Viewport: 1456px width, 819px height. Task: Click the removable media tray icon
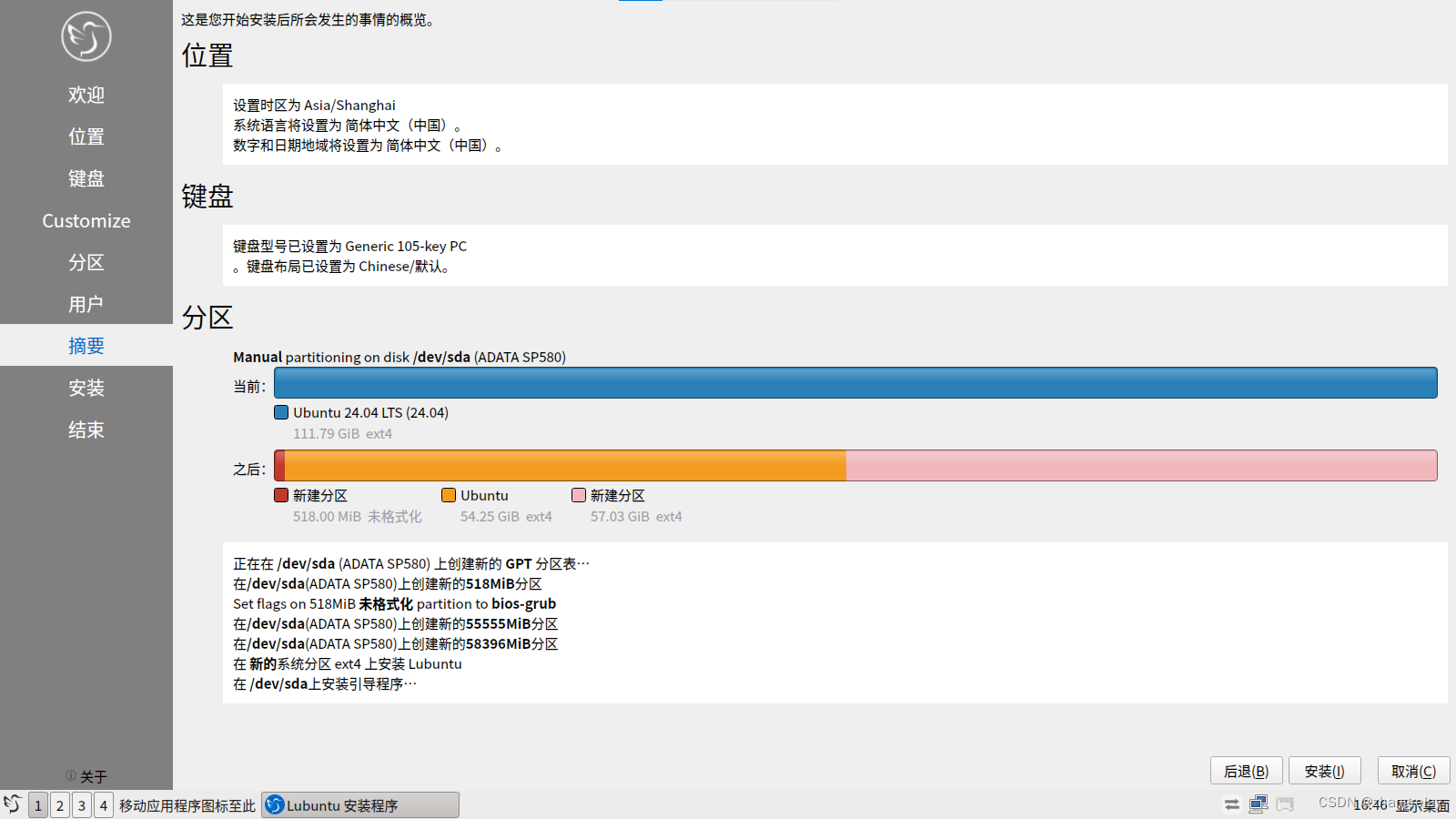click(x=1285, y=804)
